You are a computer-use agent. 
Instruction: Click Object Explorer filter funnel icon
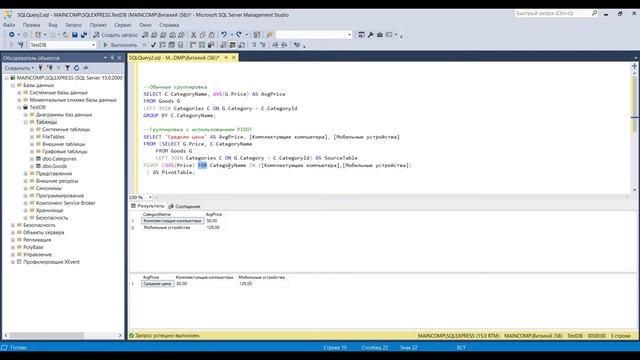point(67,68)
